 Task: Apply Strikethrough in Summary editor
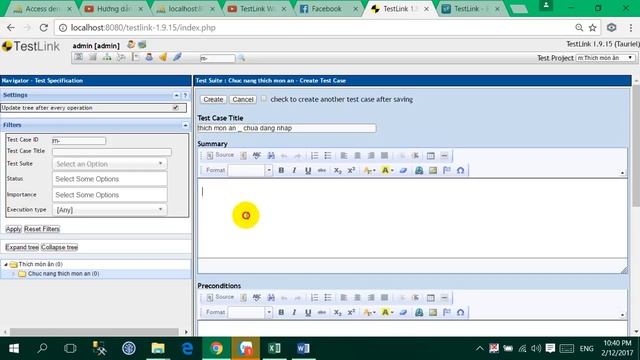pyautogui.click(x=322, y=170)
